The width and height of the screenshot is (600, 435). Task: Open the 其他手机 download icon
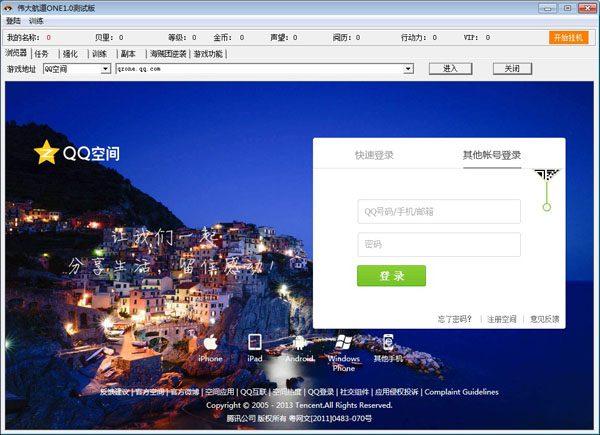tap(388, 342)
